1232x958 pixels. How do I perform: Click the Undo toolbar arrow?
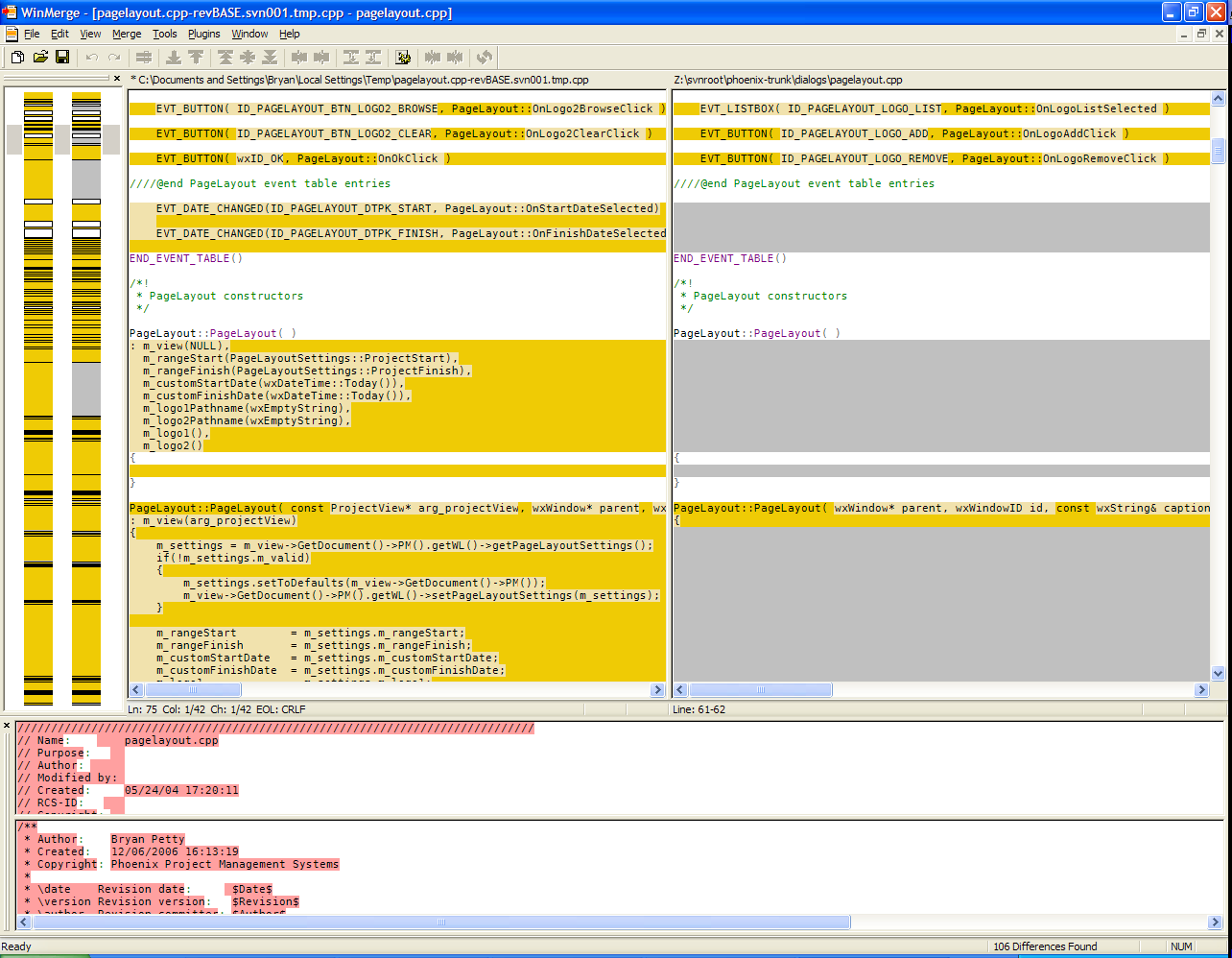(x=92, y=58)
